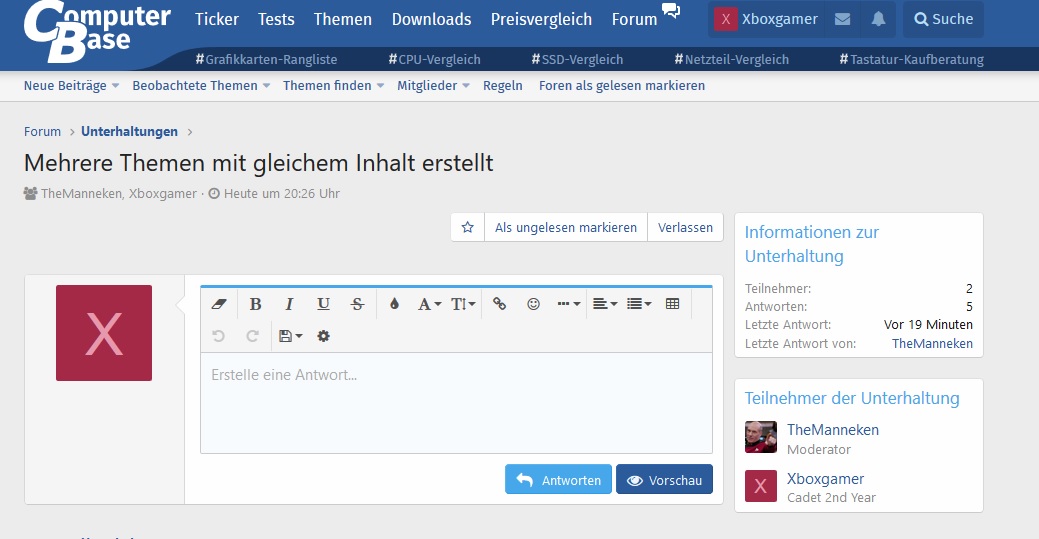This screenshot has height=539, width=1039.
Task: Open #Netzteil-Vergleich link
Action: pos(732,59)
